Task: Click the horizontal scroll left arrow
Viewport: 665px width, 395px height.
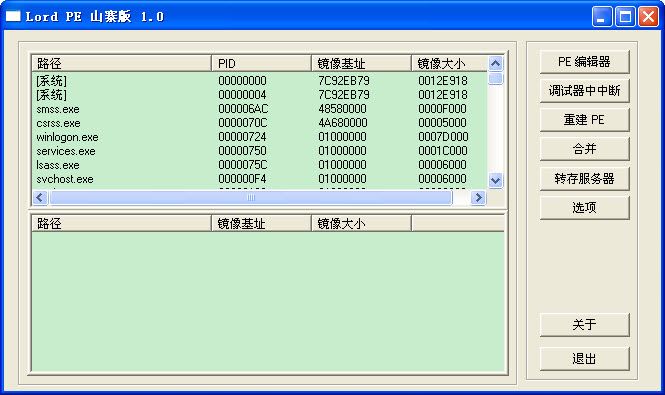Action: (40, 198)
